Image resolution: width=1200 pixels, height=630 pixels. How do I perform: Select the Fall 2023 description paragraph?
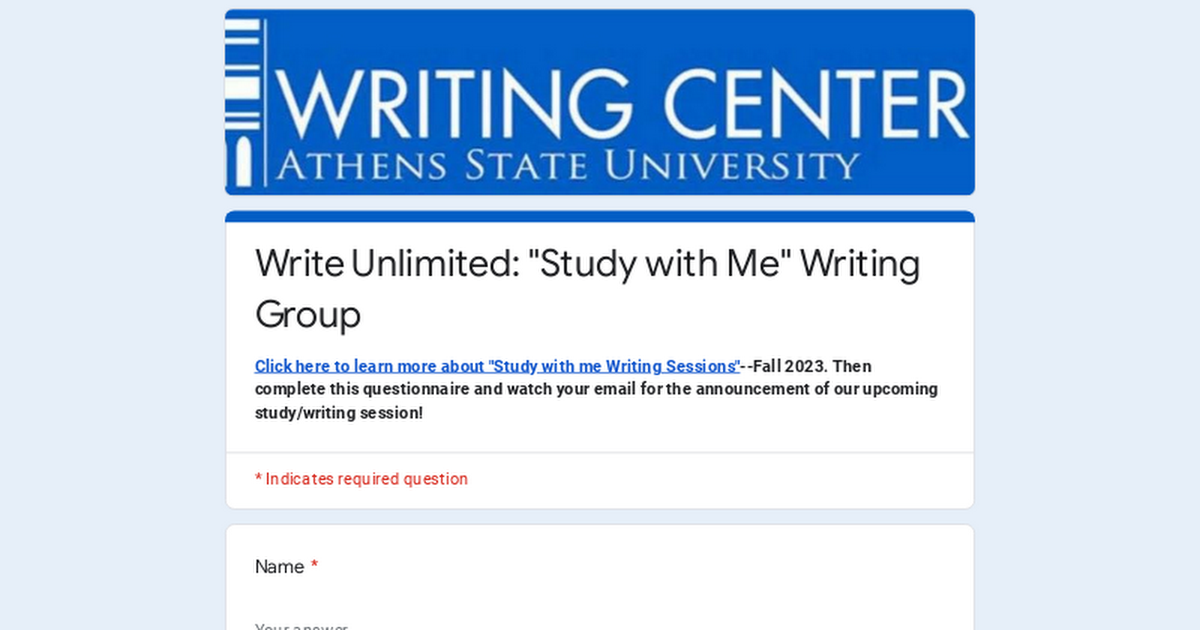pyautogui.click(x=596, y=389)
